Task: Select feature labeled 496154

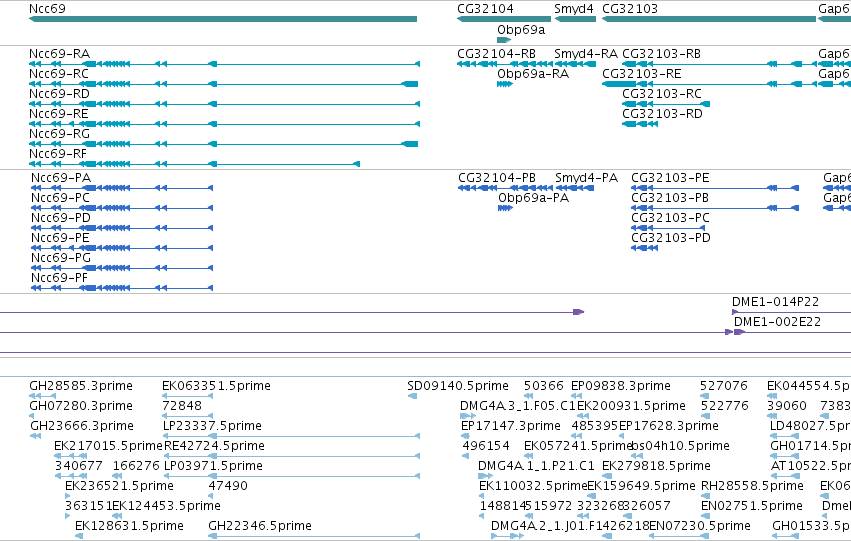Action: [486, 446]
